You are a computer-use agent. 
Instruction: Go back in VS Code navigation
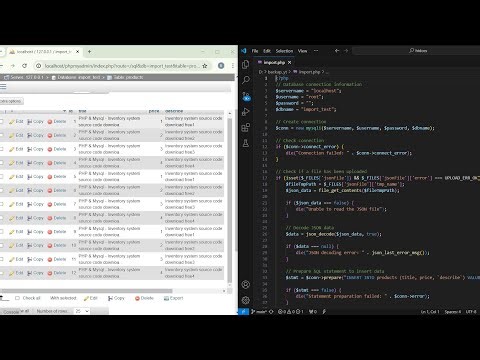click(x=337, y=51)
